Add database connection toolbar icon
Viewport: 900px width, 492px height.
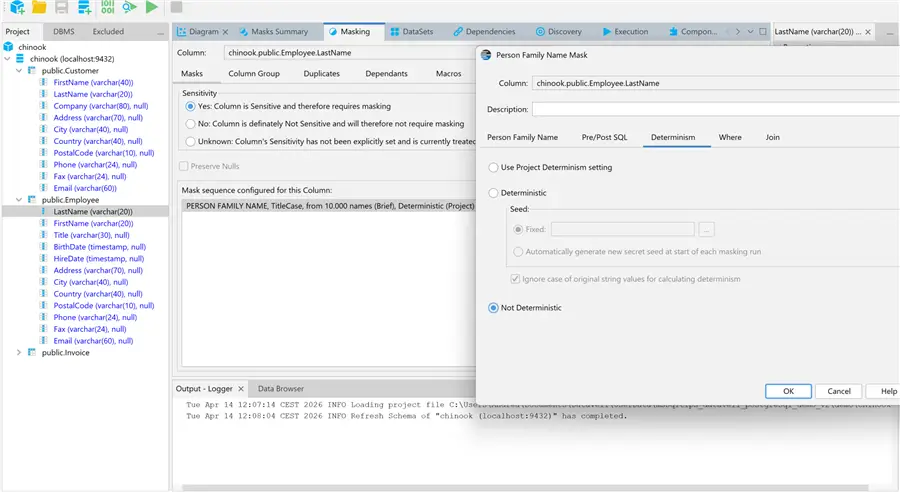tap(84, 7)
